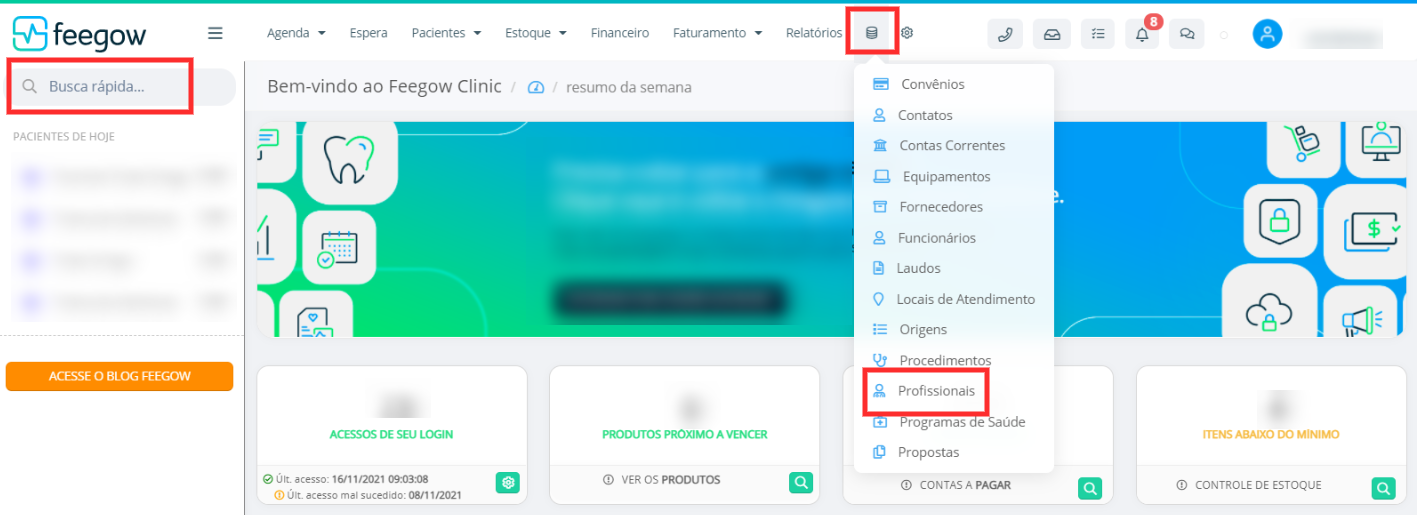This screenshot has height=515, width=1417.
Task: Open settings gear icon in top navigation
Action: tap(907, 33)
